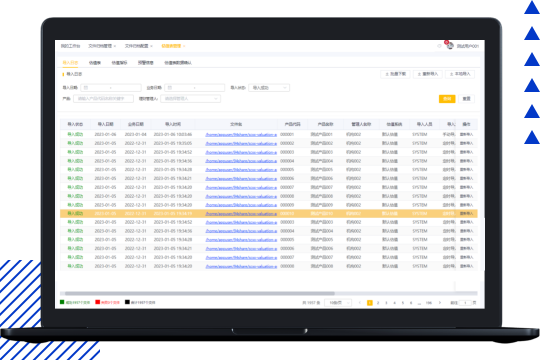The width and height of the screenshot is (540, 360).
Task: Click the user avatar icon with red badge
Action: point(450,46)
